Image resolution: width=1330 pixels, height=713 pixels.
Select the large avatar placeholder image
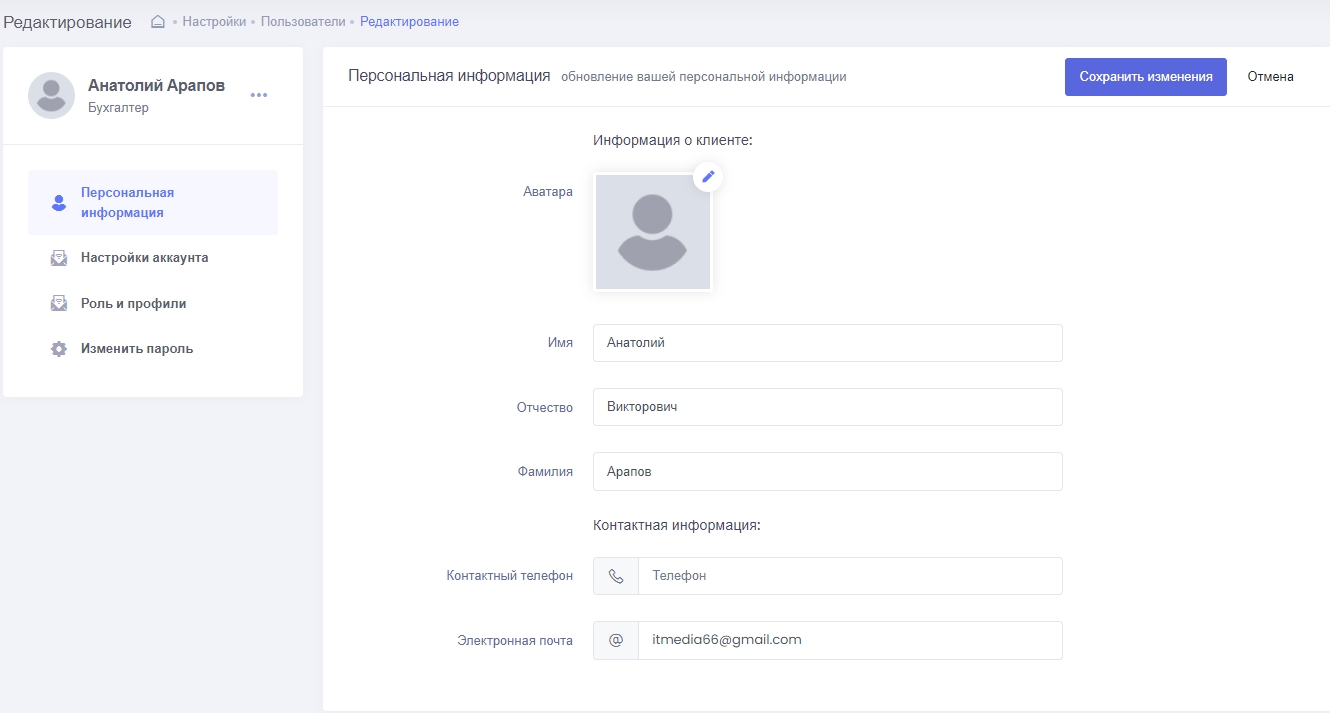tap(652, 232)
